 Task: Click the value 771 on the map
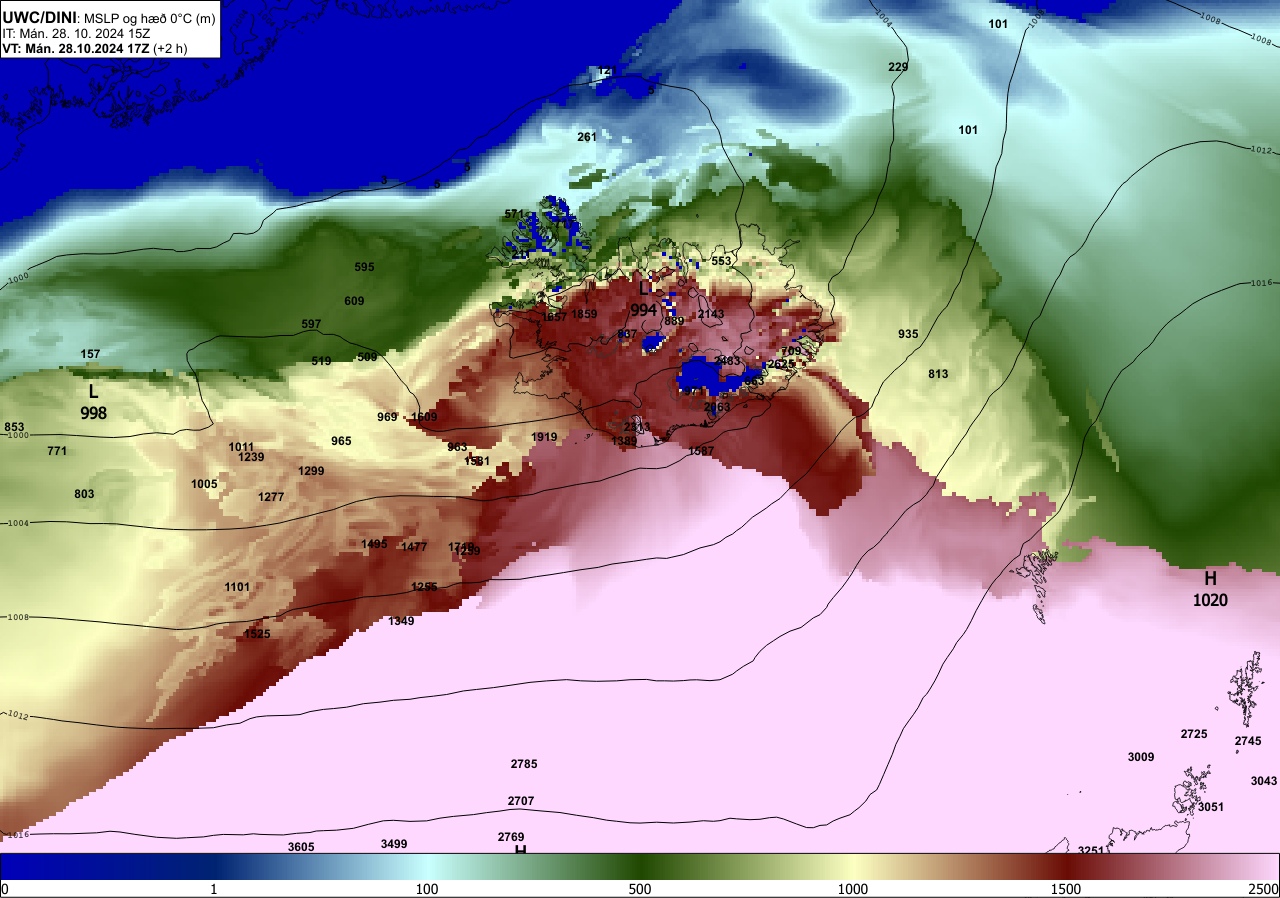point(57,451)
